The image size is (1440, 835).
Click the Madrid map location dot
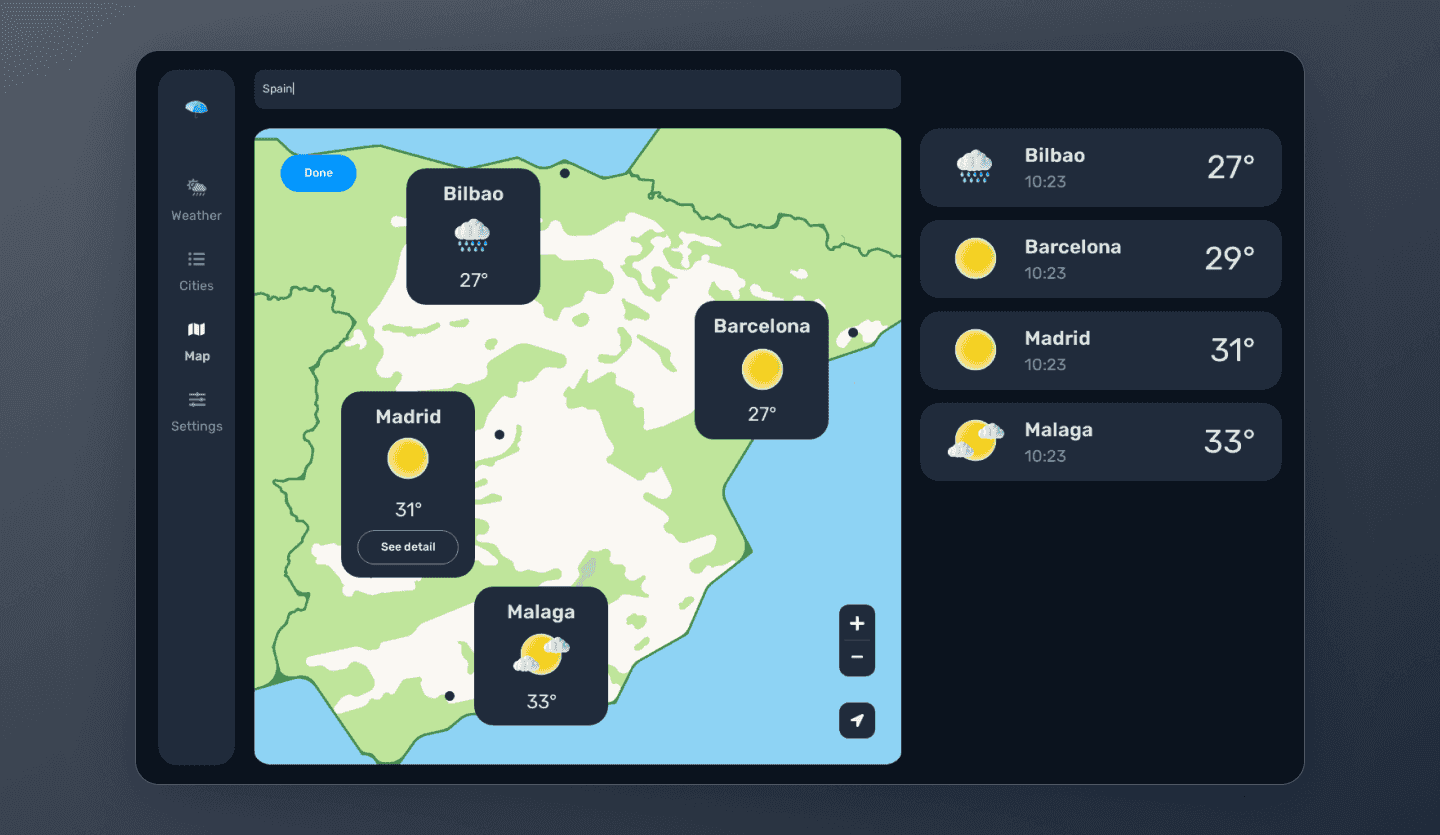[x=499, y=434]
